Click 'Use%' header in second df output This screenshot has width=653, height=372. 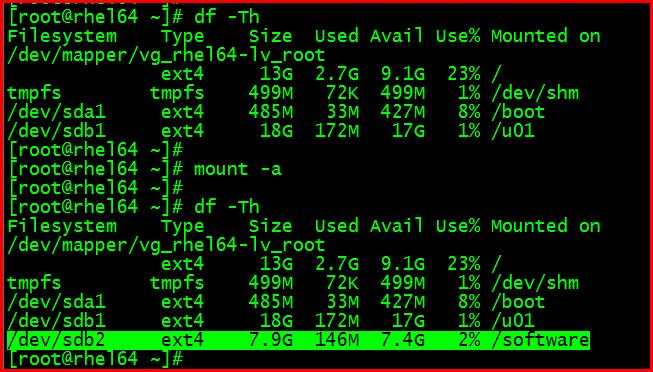458,226
